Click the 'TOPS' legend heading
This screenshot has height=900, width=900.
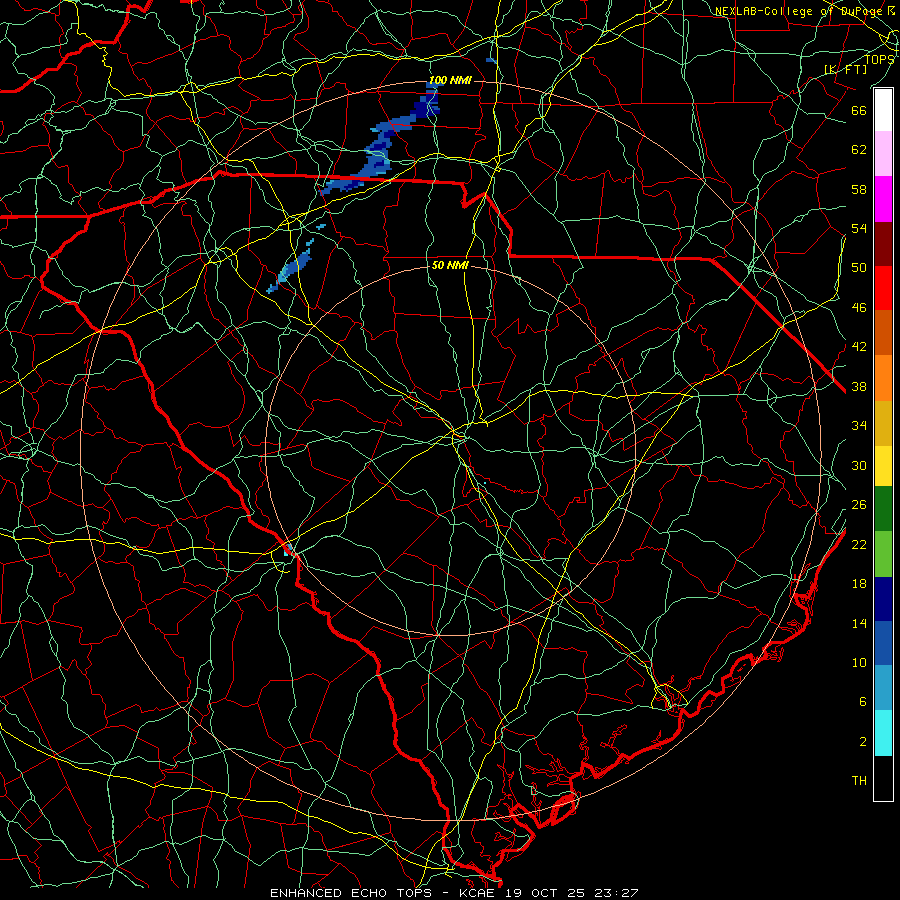click(x=879, y=59)
